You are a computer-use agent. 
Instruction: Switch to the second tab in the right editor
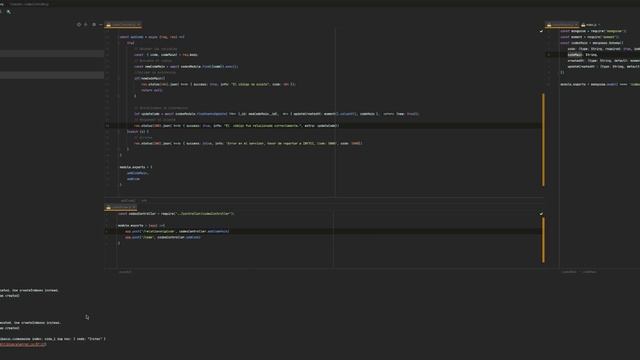[590, 25]
